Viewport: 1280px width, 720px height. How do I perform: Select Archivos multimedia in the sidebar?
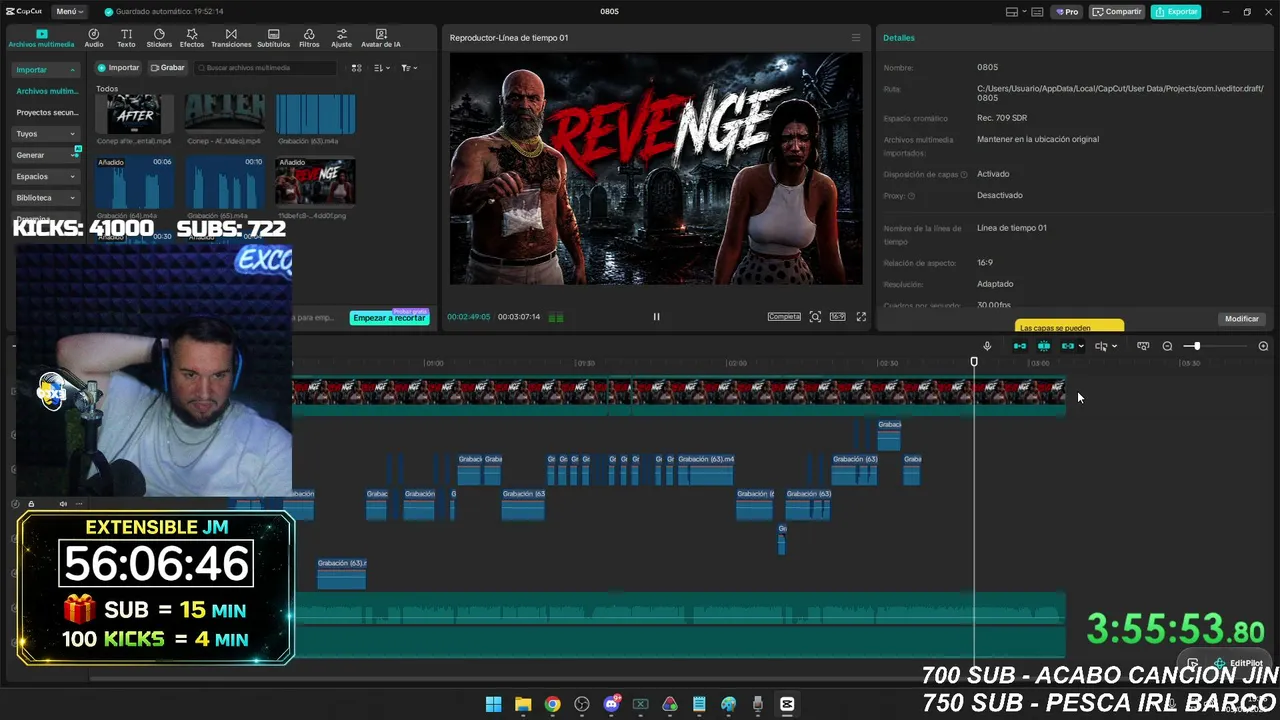pyautogui.click(x=47, y=91)
